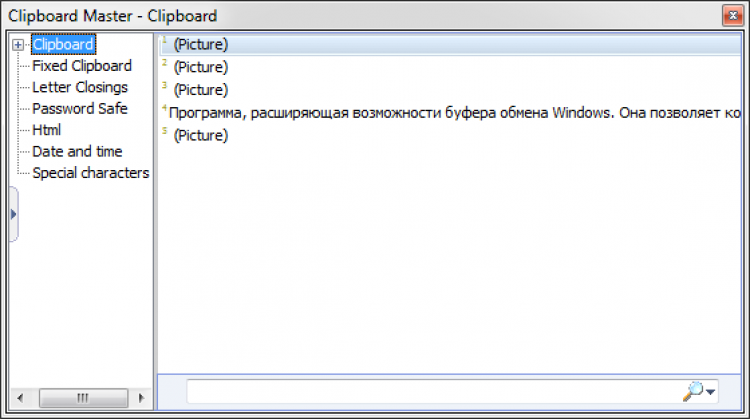
Task: Open the Date and time category
Action: coord(77,151)
